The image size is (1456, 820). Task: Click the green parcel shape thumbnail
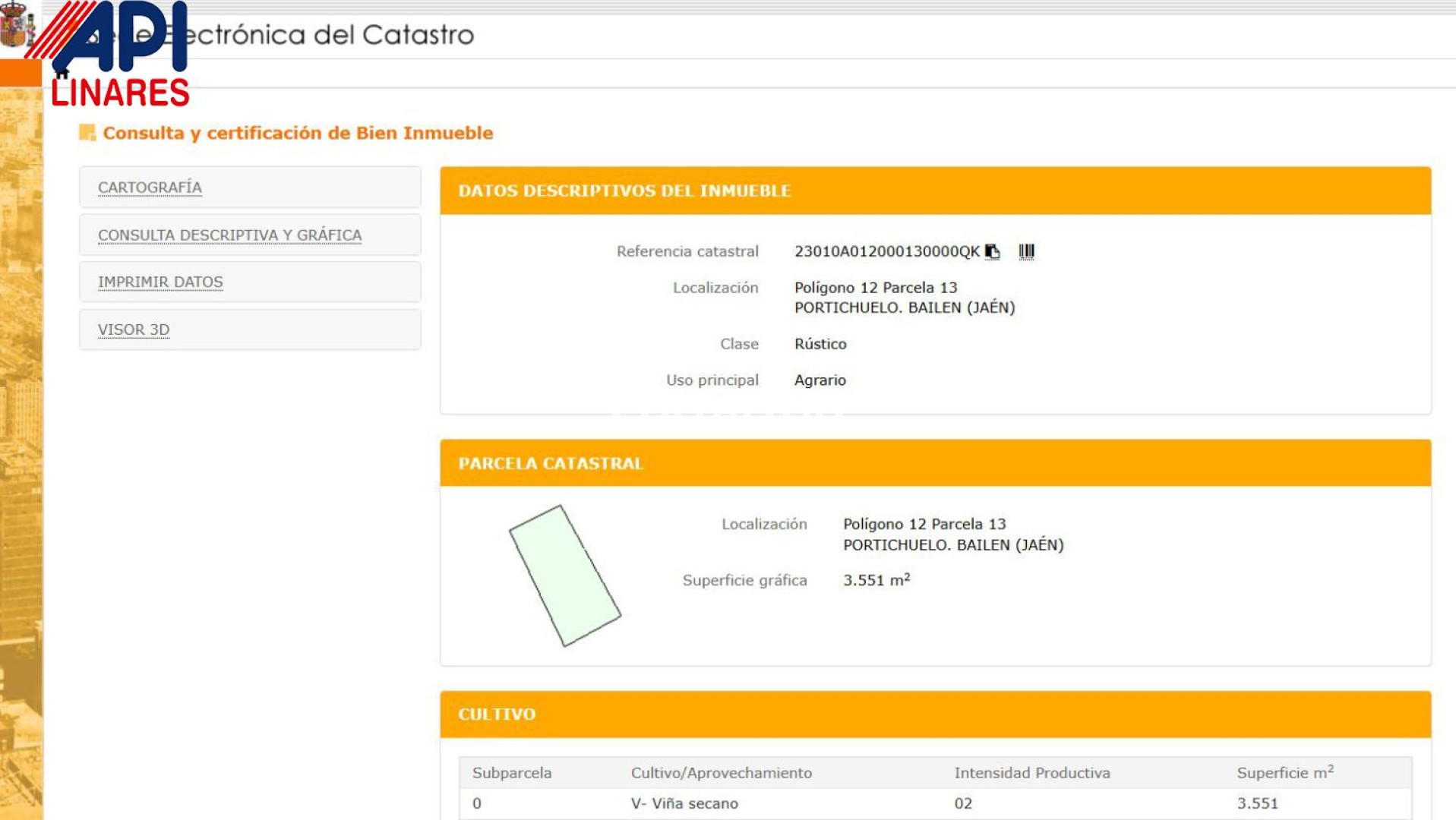pos(565,576)
